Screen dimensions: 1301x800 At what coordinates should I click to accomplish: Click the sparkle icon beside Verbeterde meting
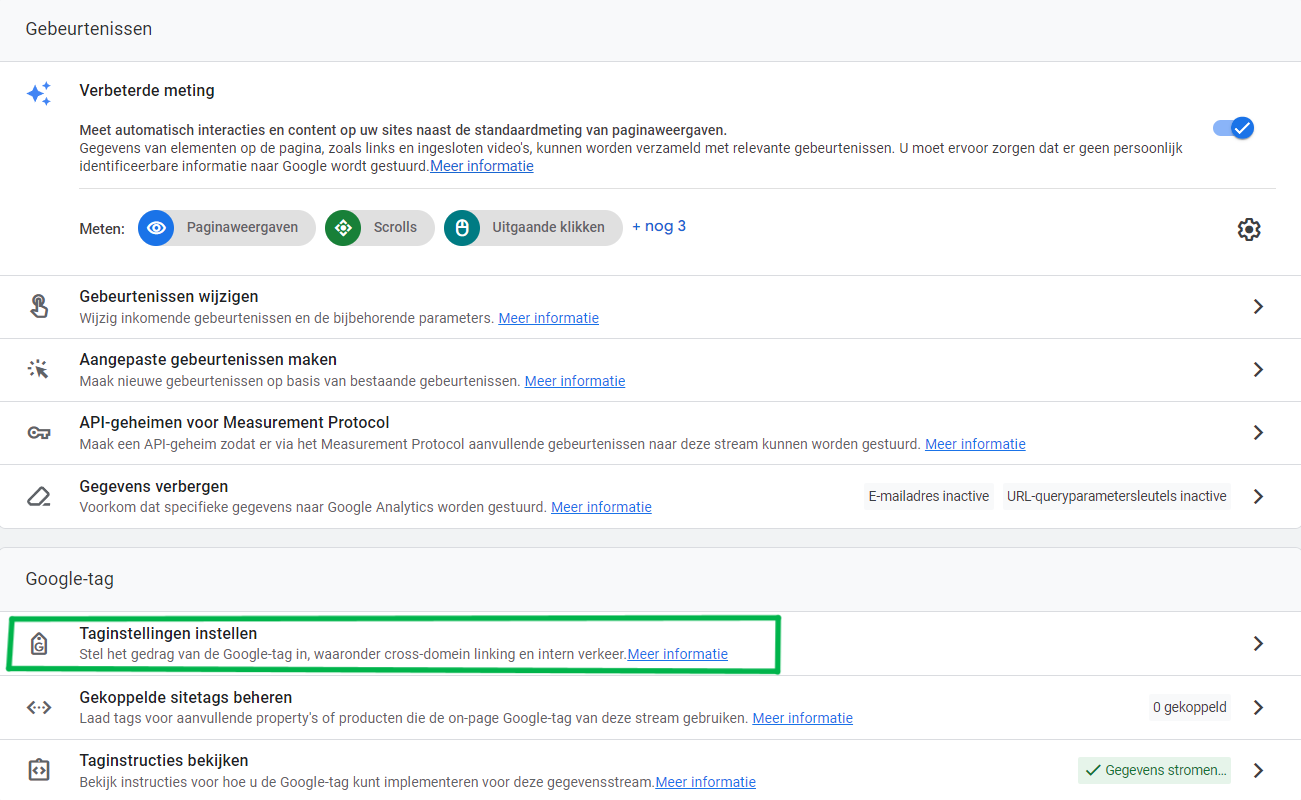pos(39,94)
